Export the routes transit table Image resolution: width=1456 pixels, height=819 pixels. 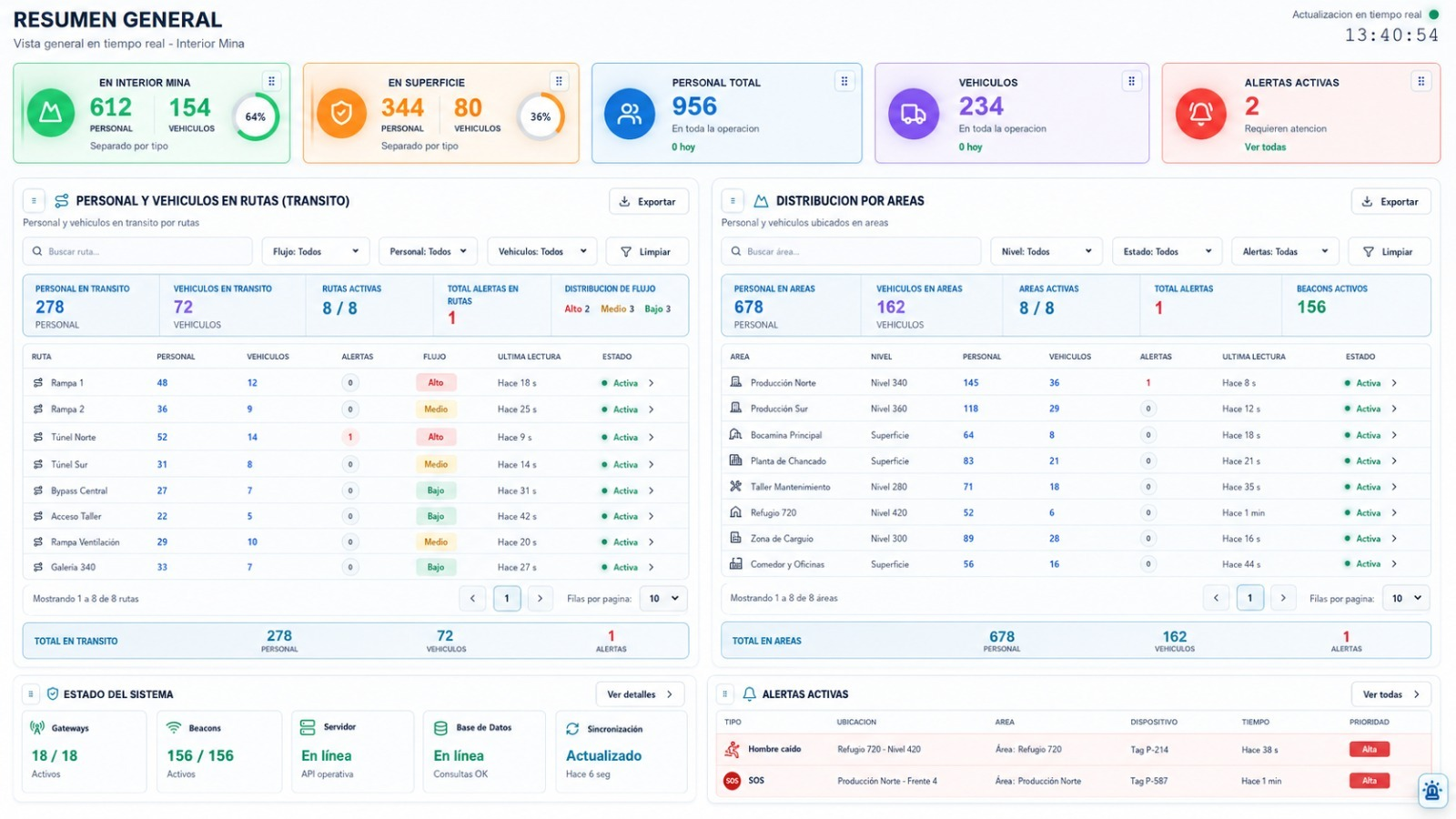click(x=649, y=202)
